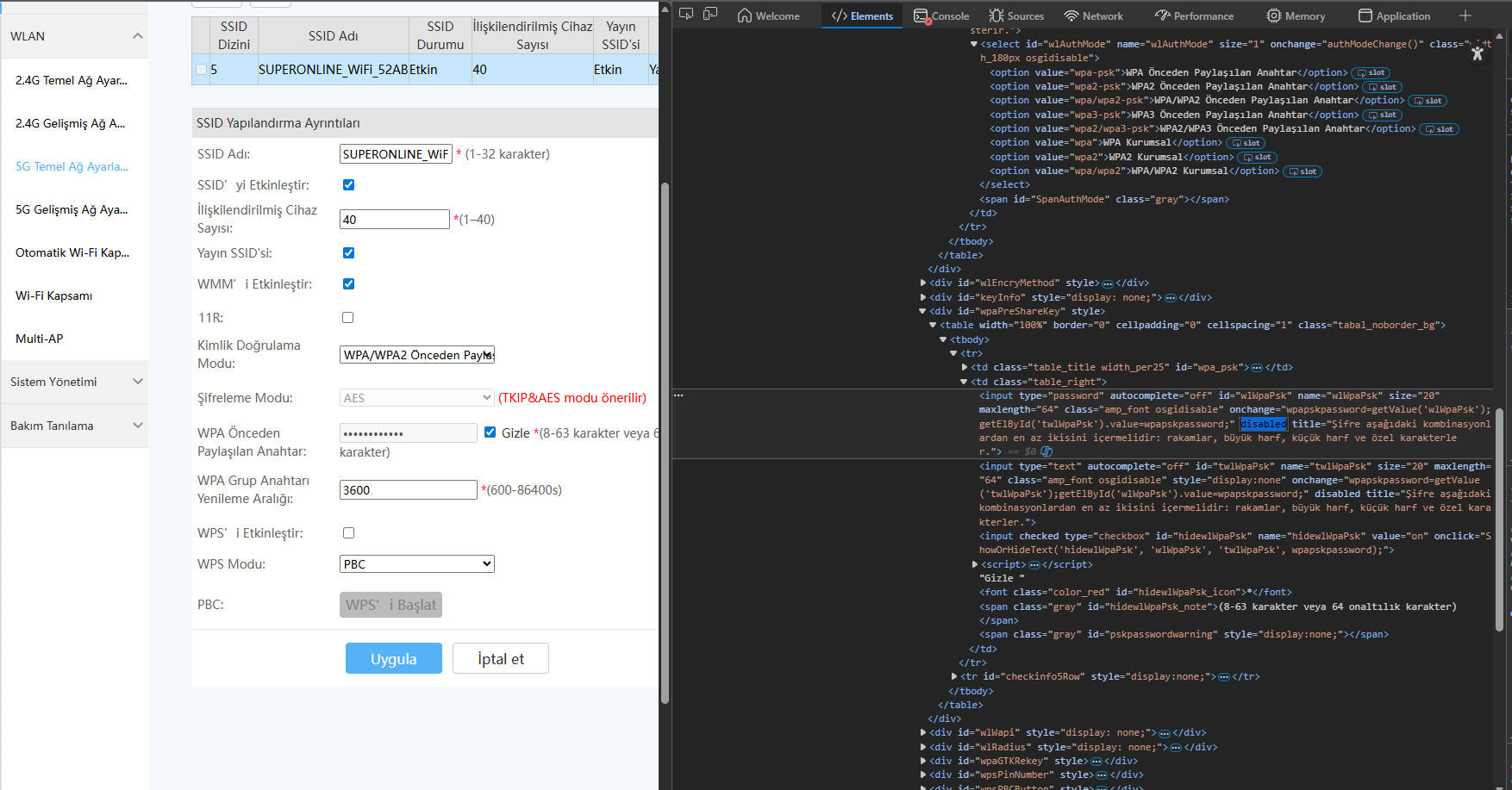This screenshot has width=1512, height=790.
Task: Expand collapsed ellipsis in wlEncryMethod div
Action: tap(1108, 283)
